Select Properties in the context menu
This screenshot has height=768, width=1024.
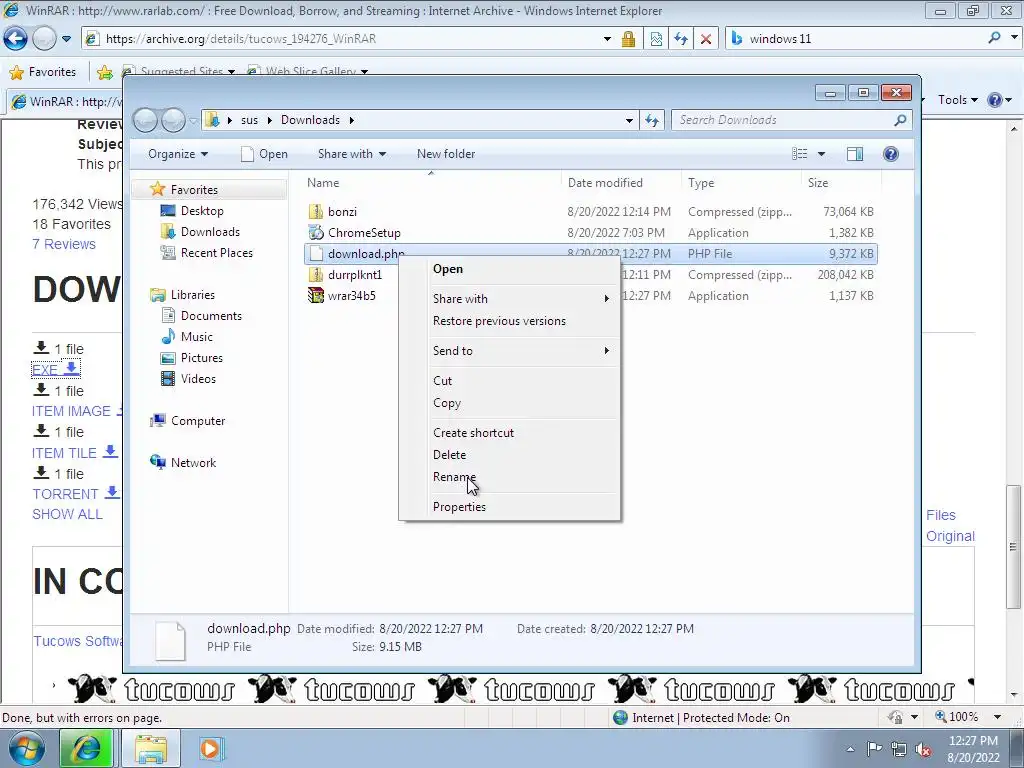459,507
